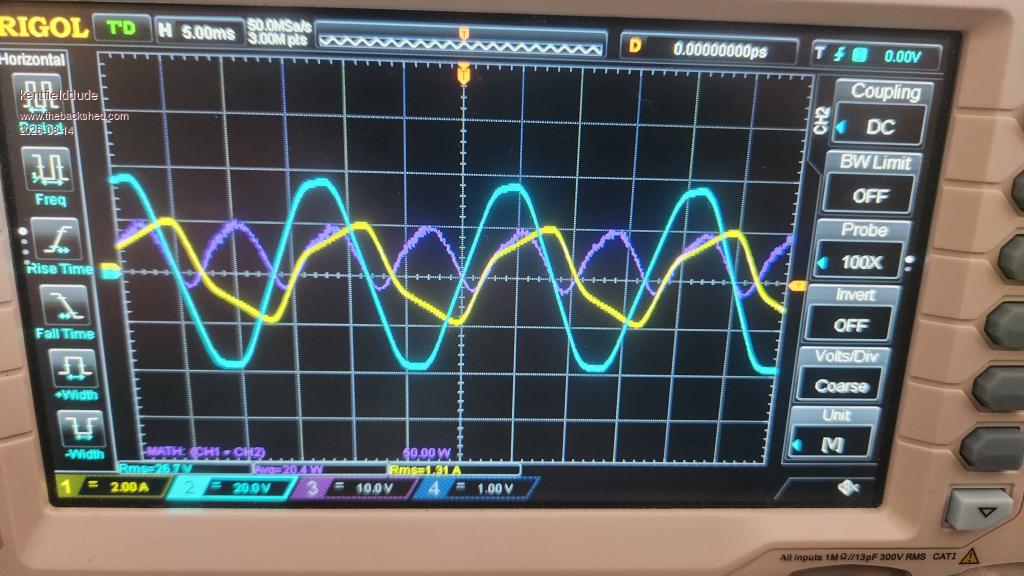Select channel 1 label showing 2.00 A
The image size is (1024, 576).
point(112,487)
